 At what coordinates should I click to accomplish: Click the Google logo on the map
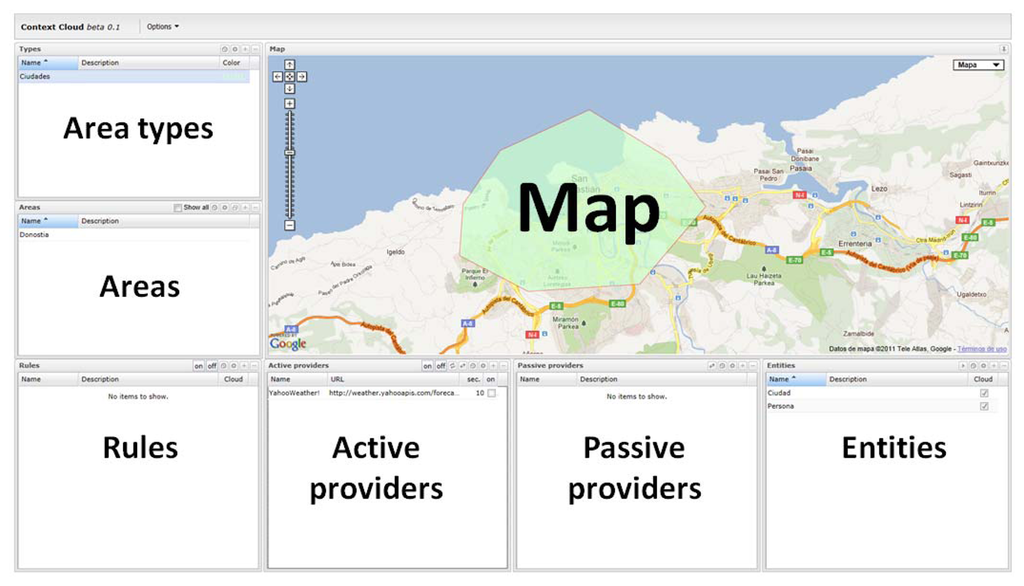pos(288,344)
